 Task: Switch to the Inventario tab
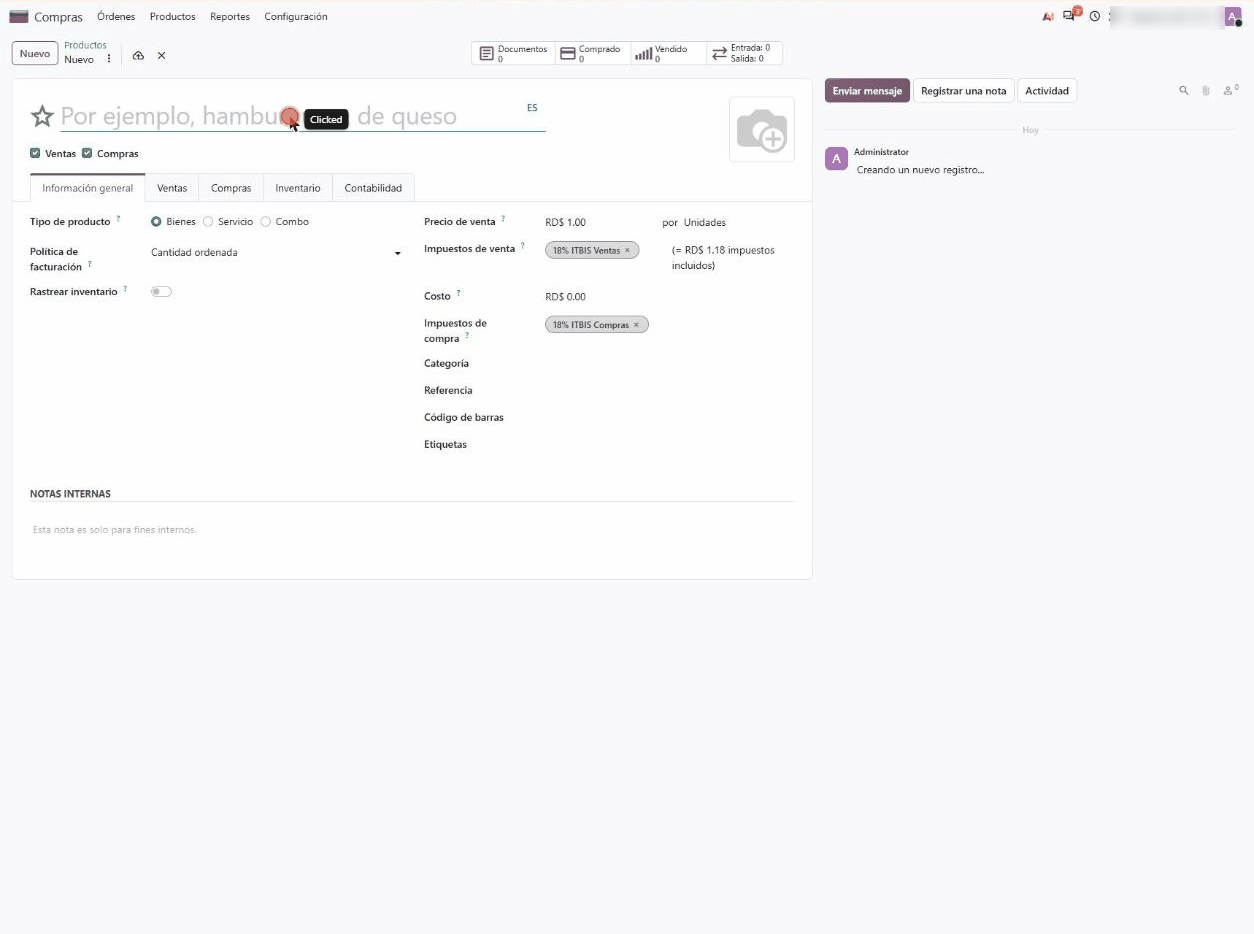(298, 188)
